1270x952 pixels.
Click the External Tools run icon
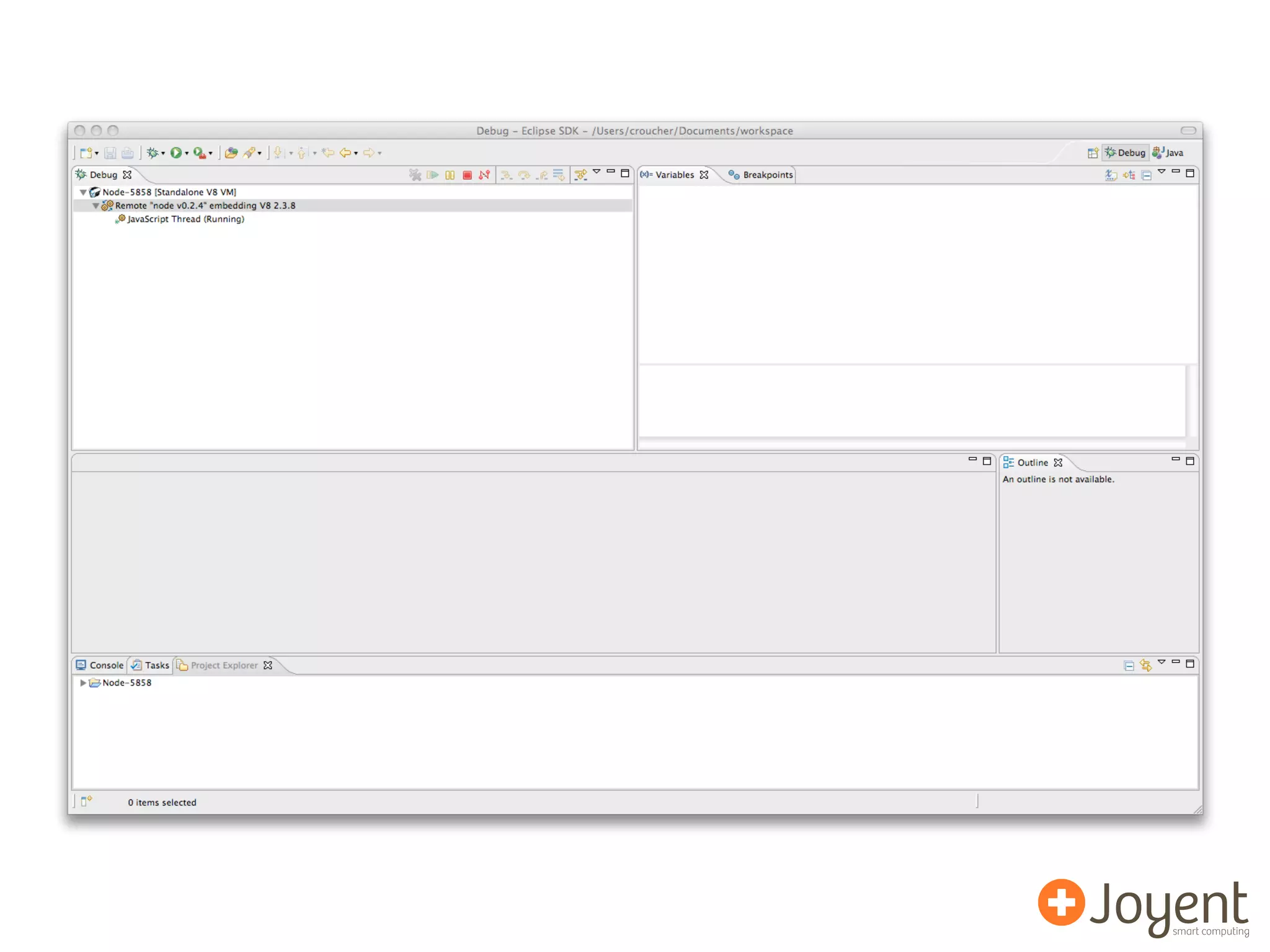[199, 153]
